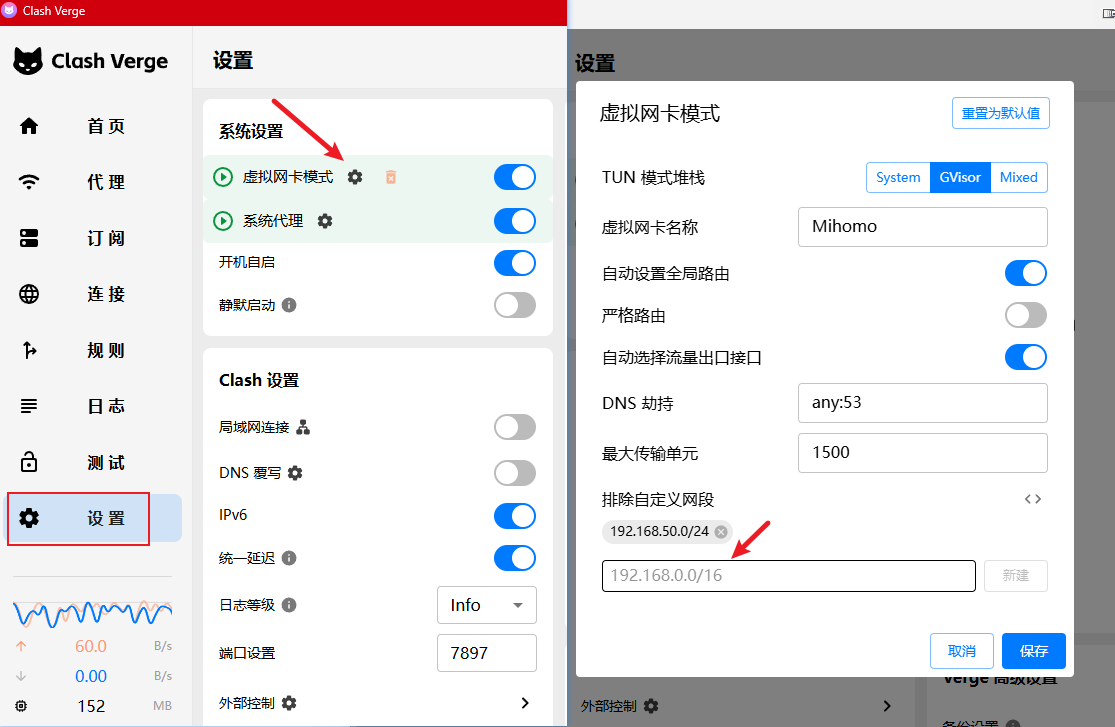Screen dimensions: 1115x727
Task: Enable the 静默启动 silent start toggle
Action: pos(514,305)
